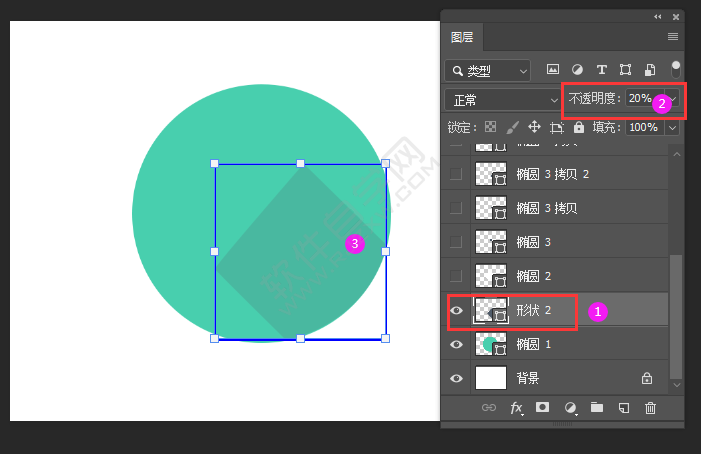Select the 椭圆 1 layer name

(x=534, y=344)
